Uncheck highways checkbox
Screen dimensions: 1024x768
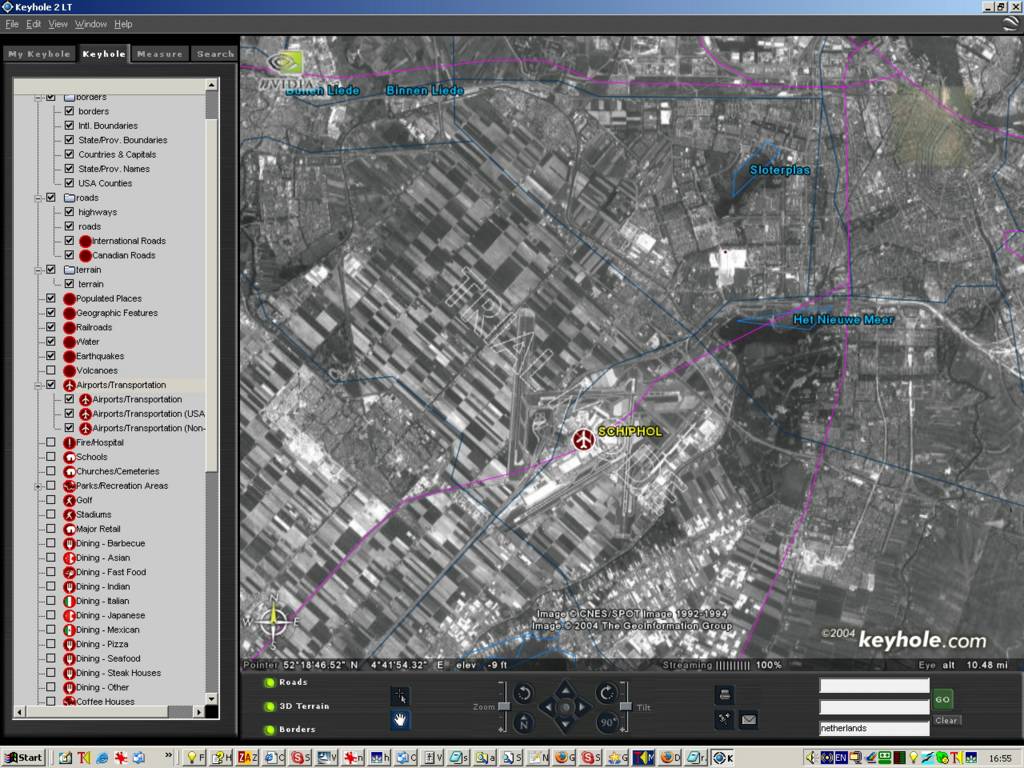(x=69, y=212)
